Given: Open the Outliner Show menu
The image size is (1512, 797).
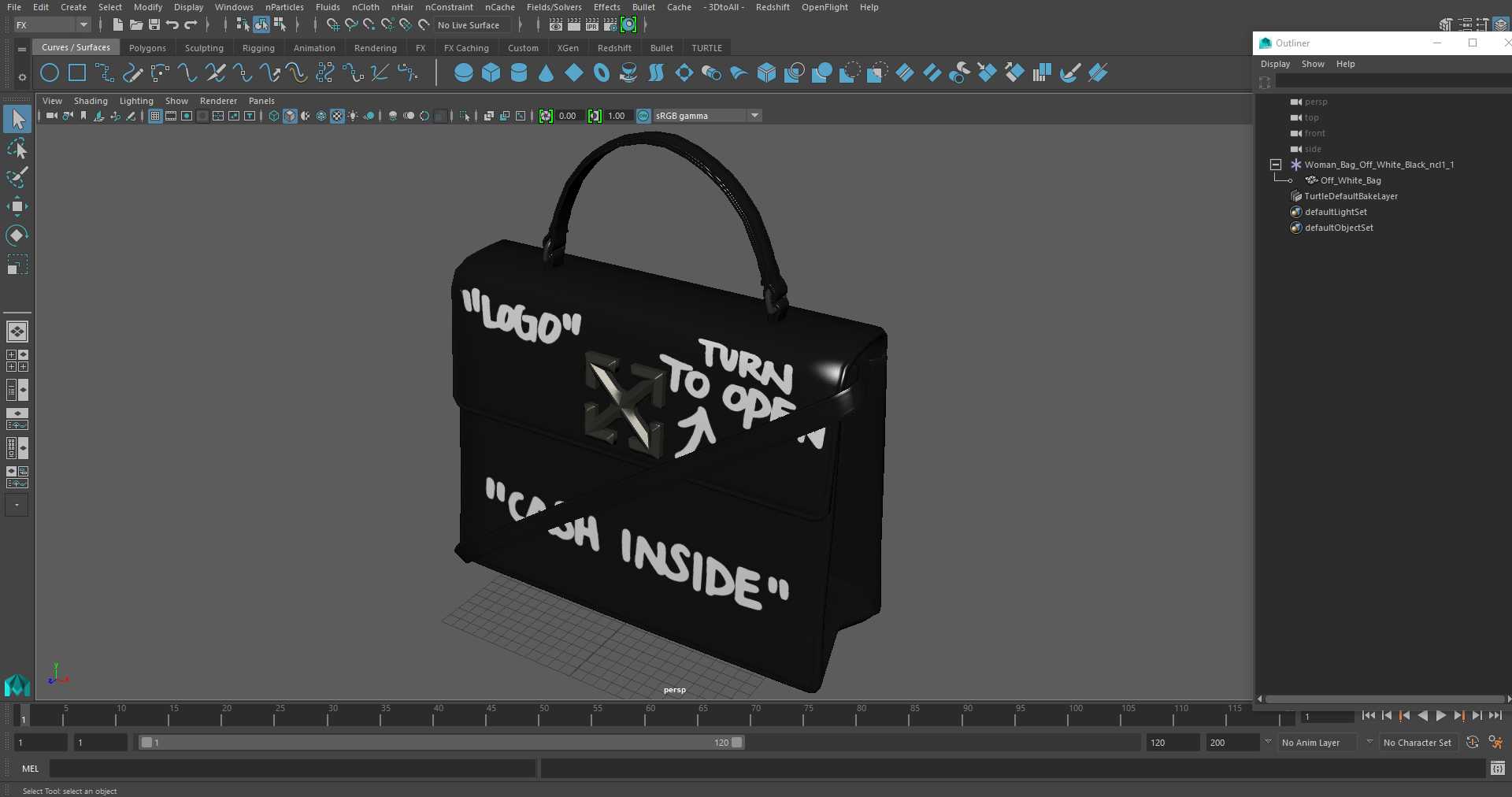Looking at the screenshot, I should [1313, 64].
